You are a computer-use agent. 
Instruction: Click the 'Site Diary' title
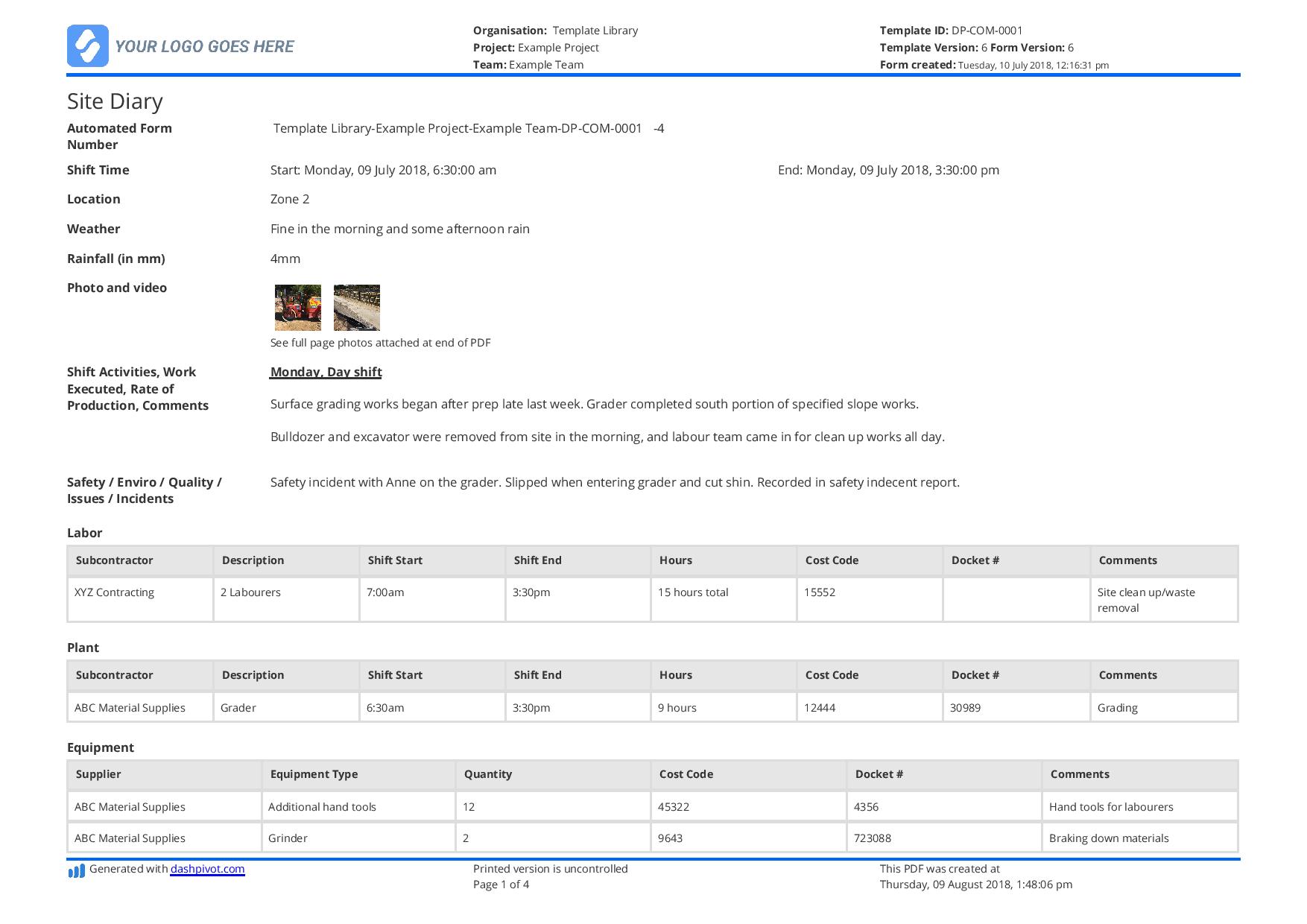[115, 101]
